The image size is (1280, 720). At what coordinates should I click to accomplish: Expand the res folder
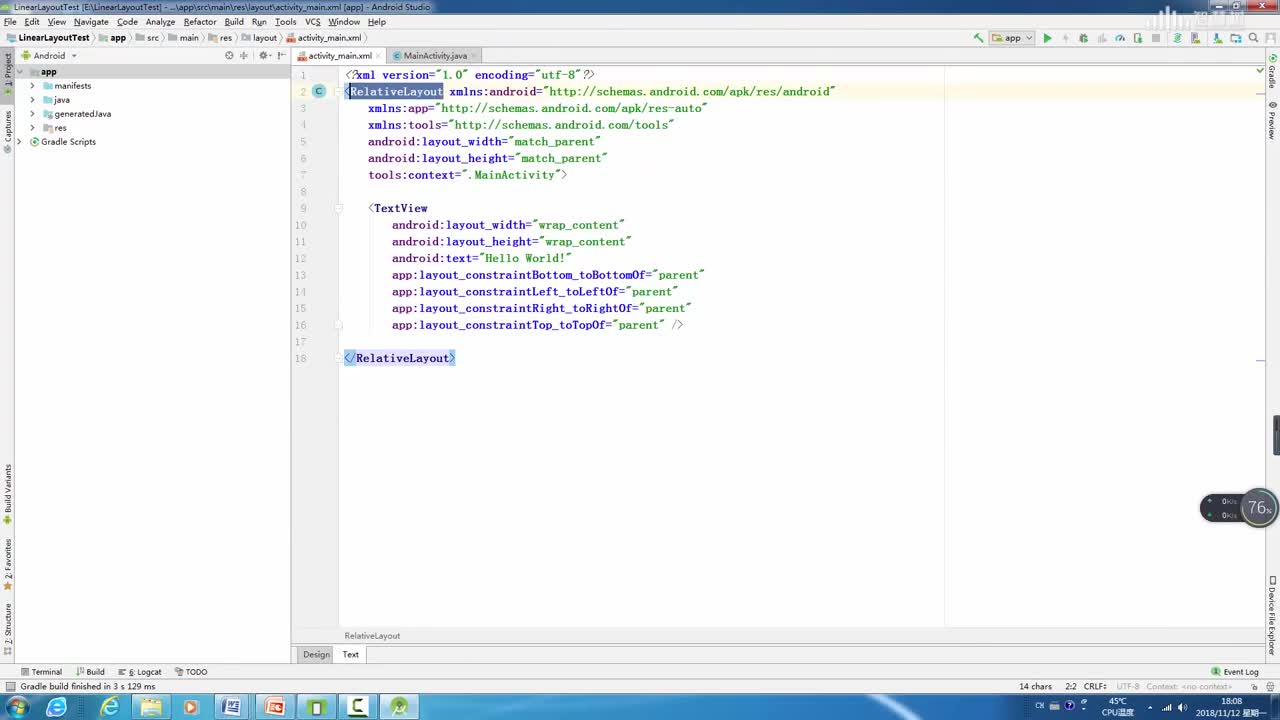click(x=32, y=128)
